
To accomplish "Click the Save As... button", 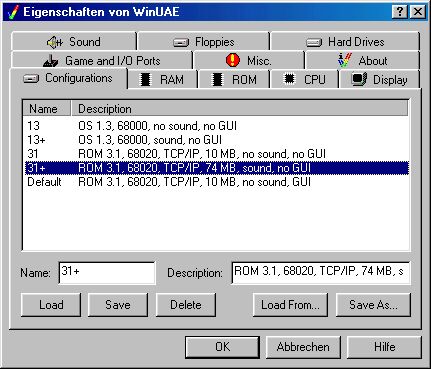I will pos(373,305).
